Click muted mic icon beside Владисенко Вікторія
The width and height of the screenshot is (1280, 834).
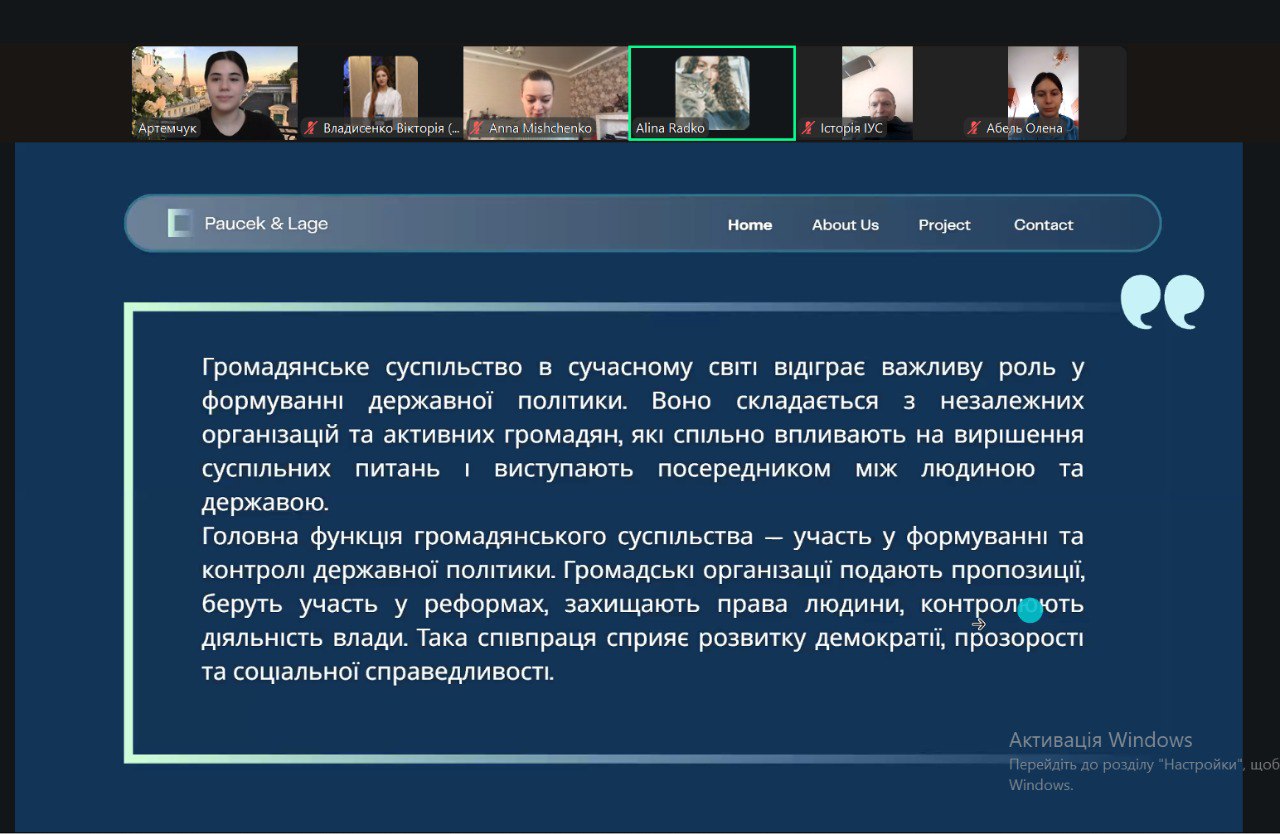[311, 128]
